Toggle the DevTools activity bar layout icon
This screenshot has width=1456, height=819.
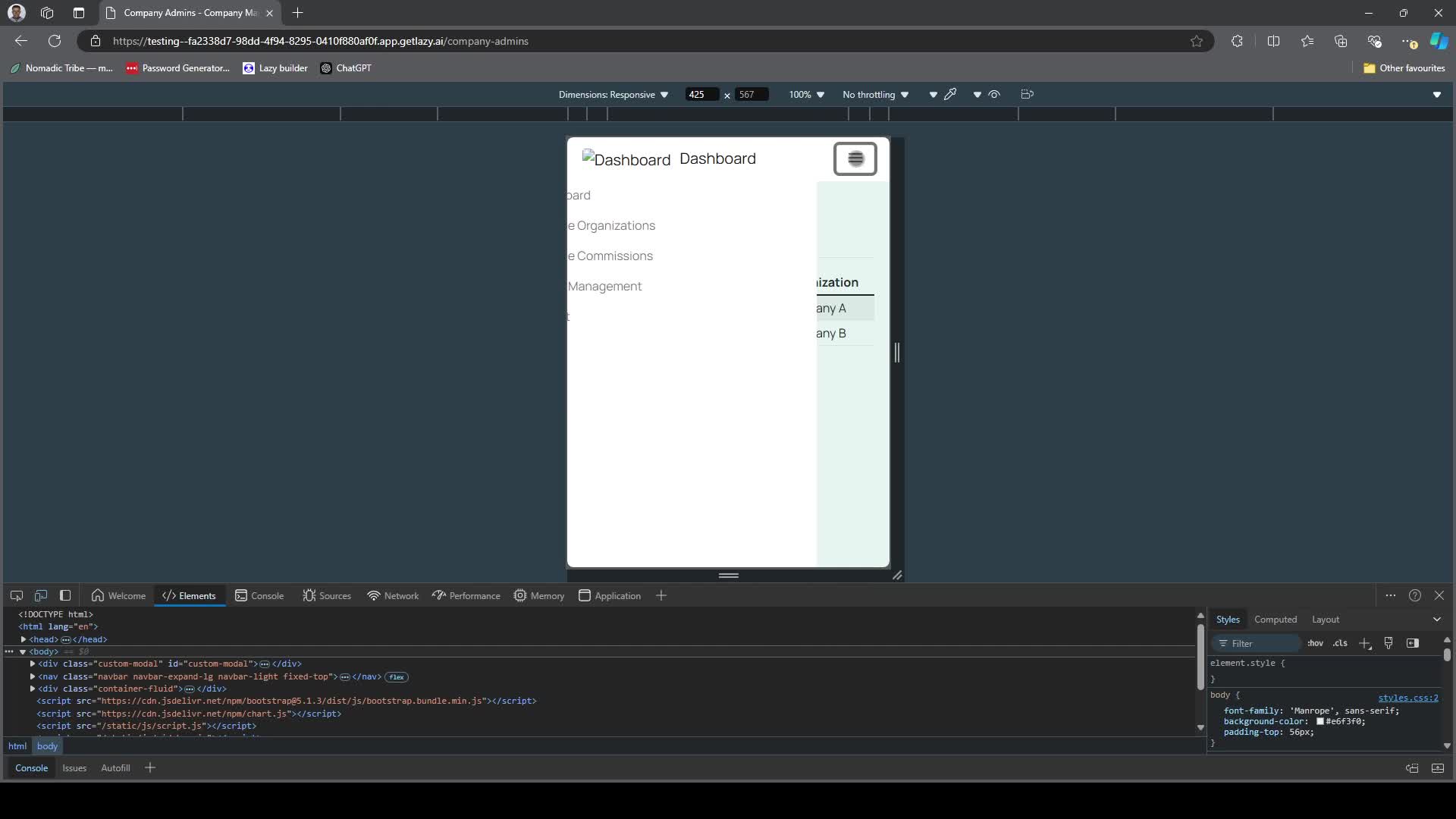pyautogui.click(x=65, y=596)
